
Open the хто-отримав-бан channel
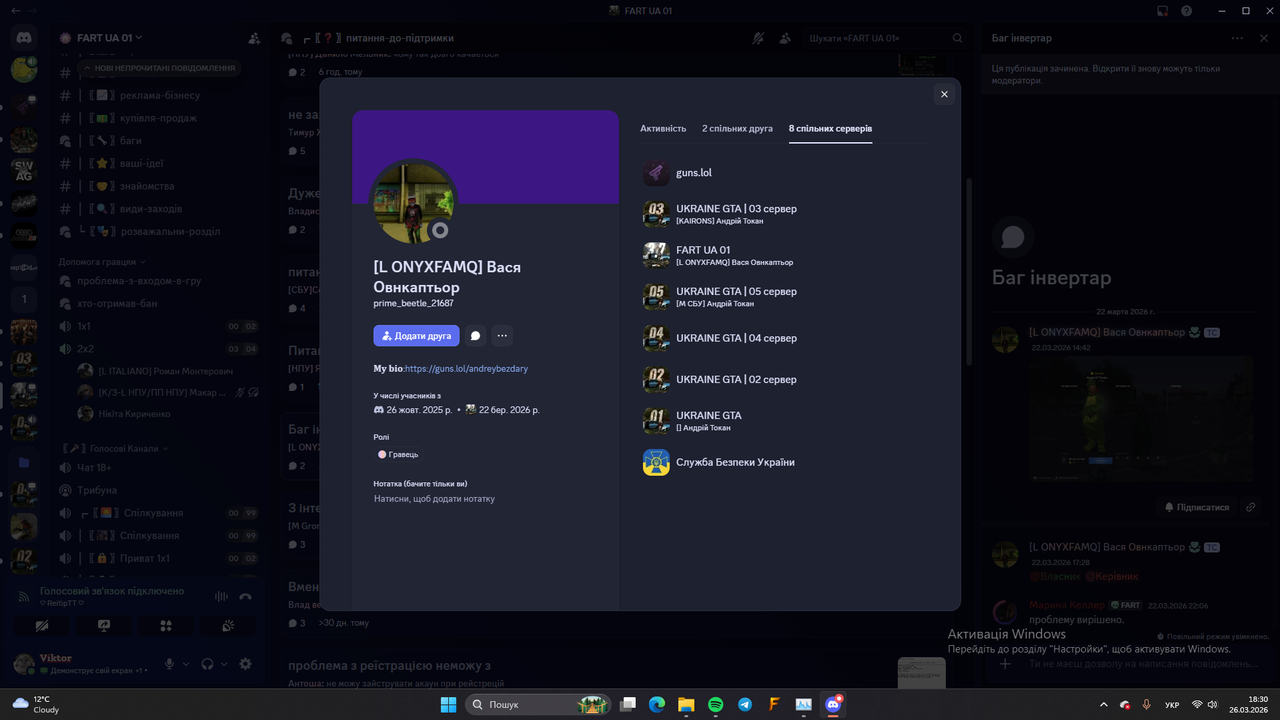tap(161, 304)
